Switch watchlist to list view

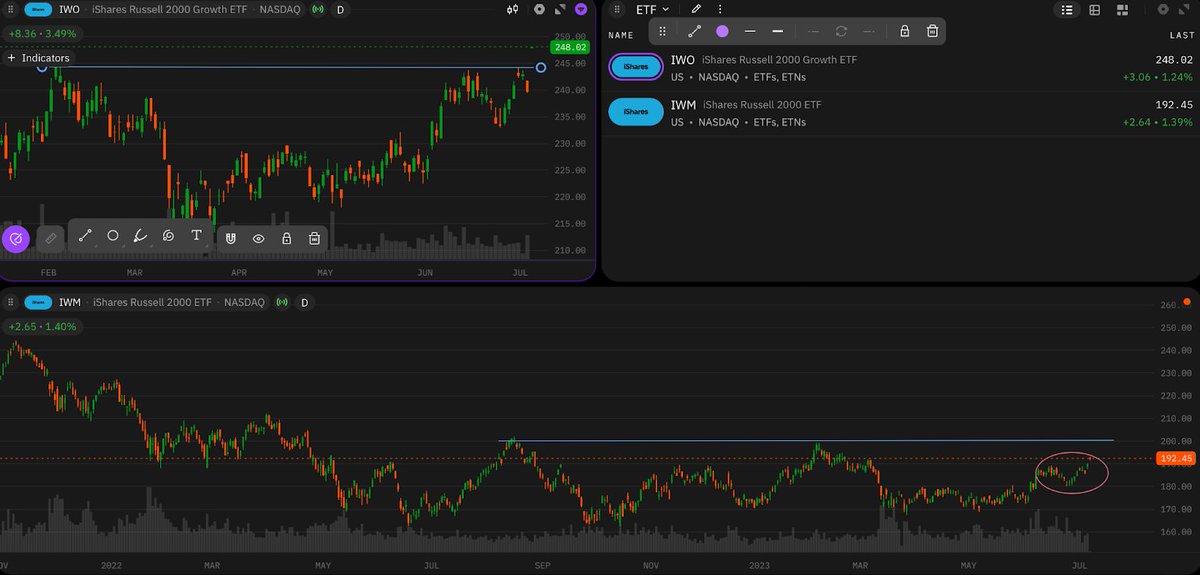pyautogui.click(x=1068, y=10)
